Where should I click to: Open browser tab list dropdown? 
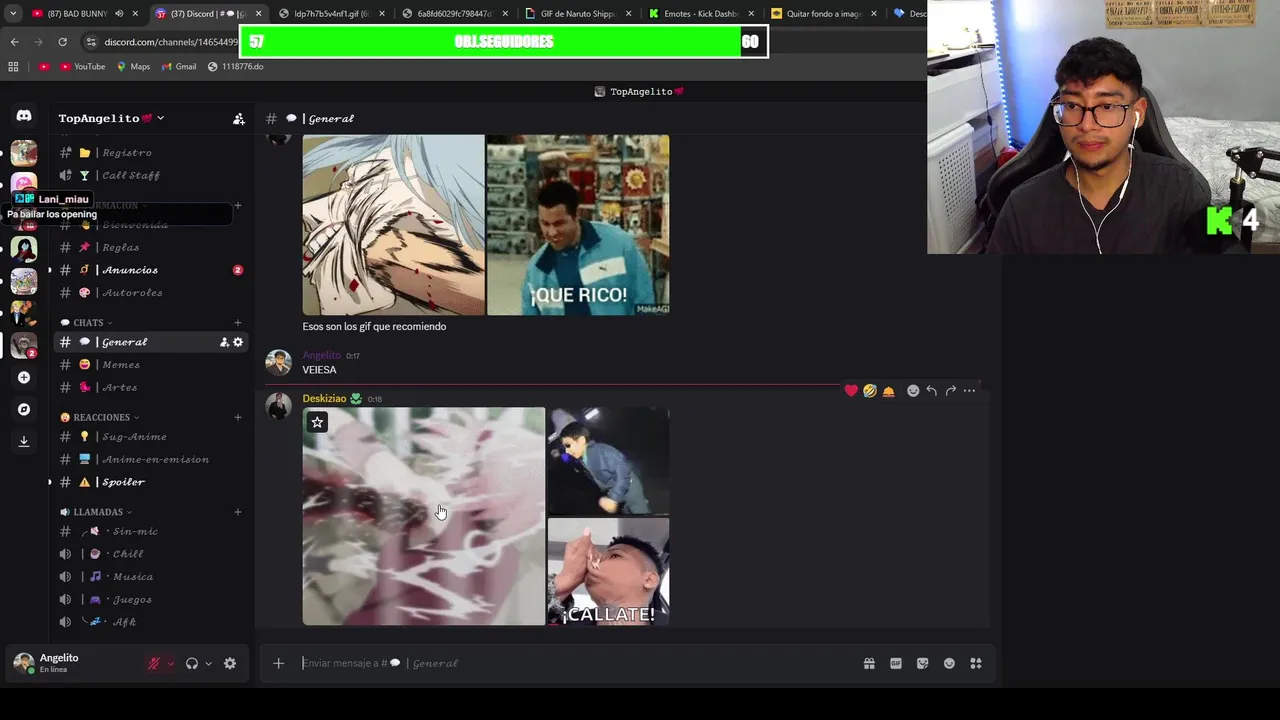click(12, 14)
